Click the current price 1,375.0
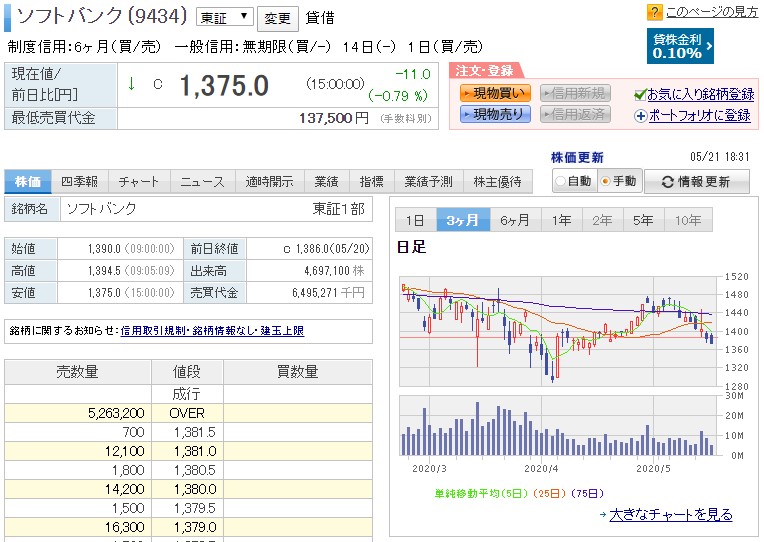The width and height of the screenshot is (764, 542). pos(224,86)
